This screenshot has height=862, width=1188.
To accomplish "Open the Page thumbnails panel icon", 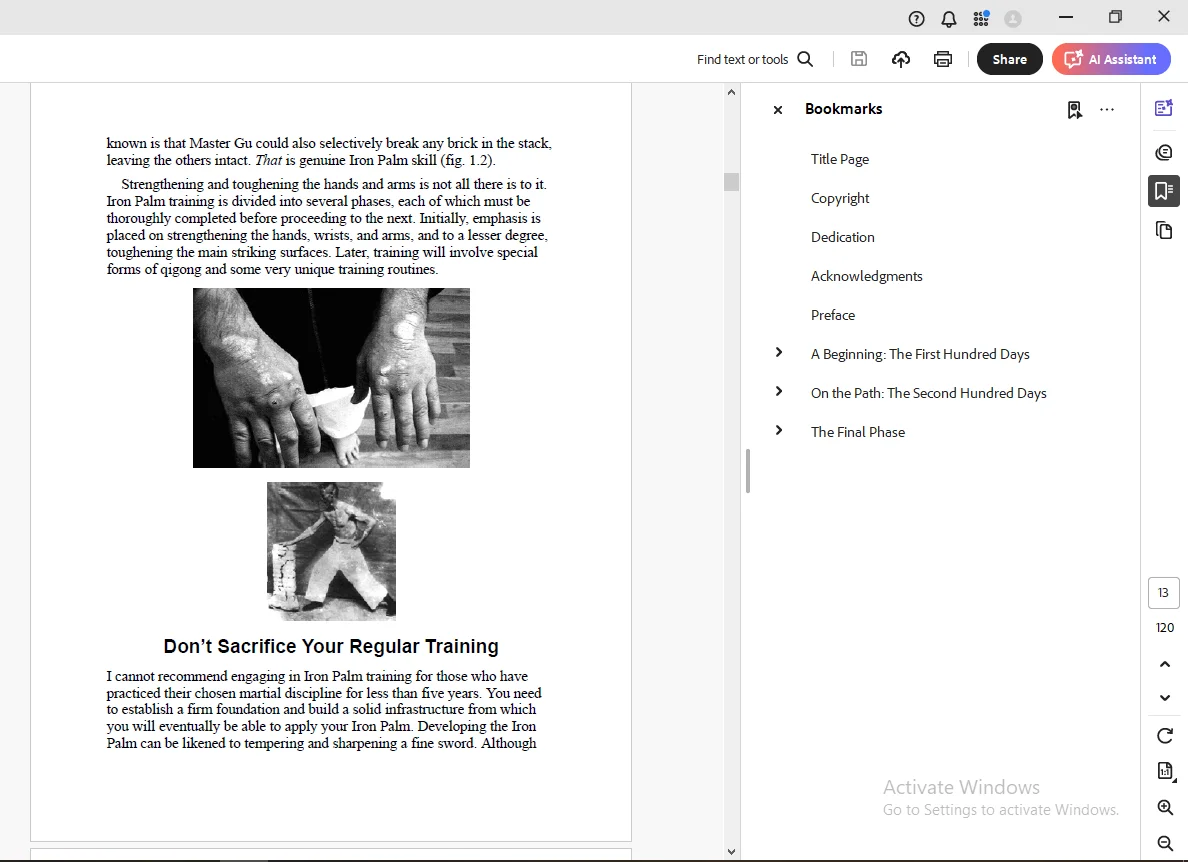I will coord(1164,230).
